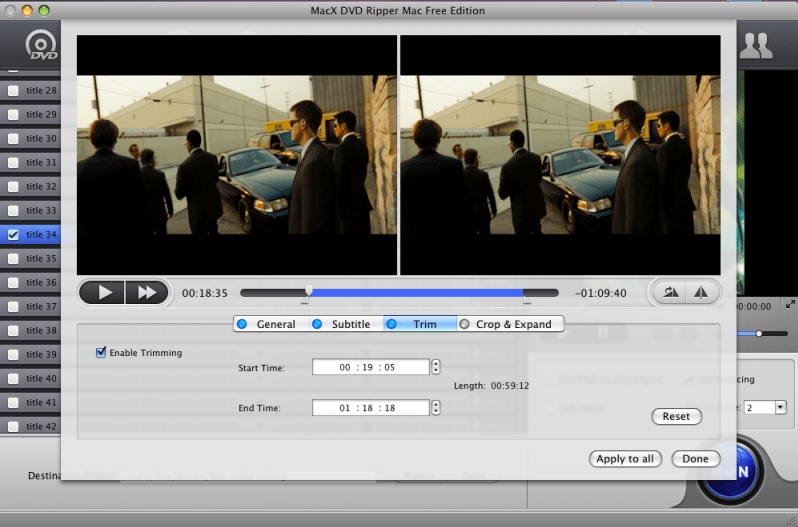This screenshot has width=798, height=527.
Task: Check the title 33 checkbox
Action: coord(13,211)
